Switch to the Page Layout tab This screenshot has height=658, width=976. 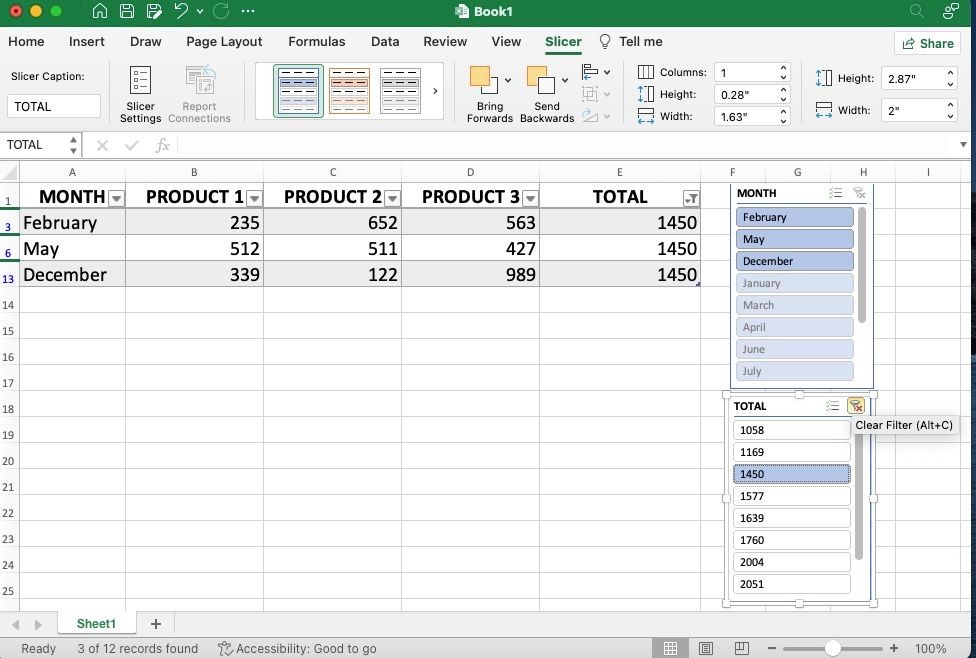coord(224,42)
